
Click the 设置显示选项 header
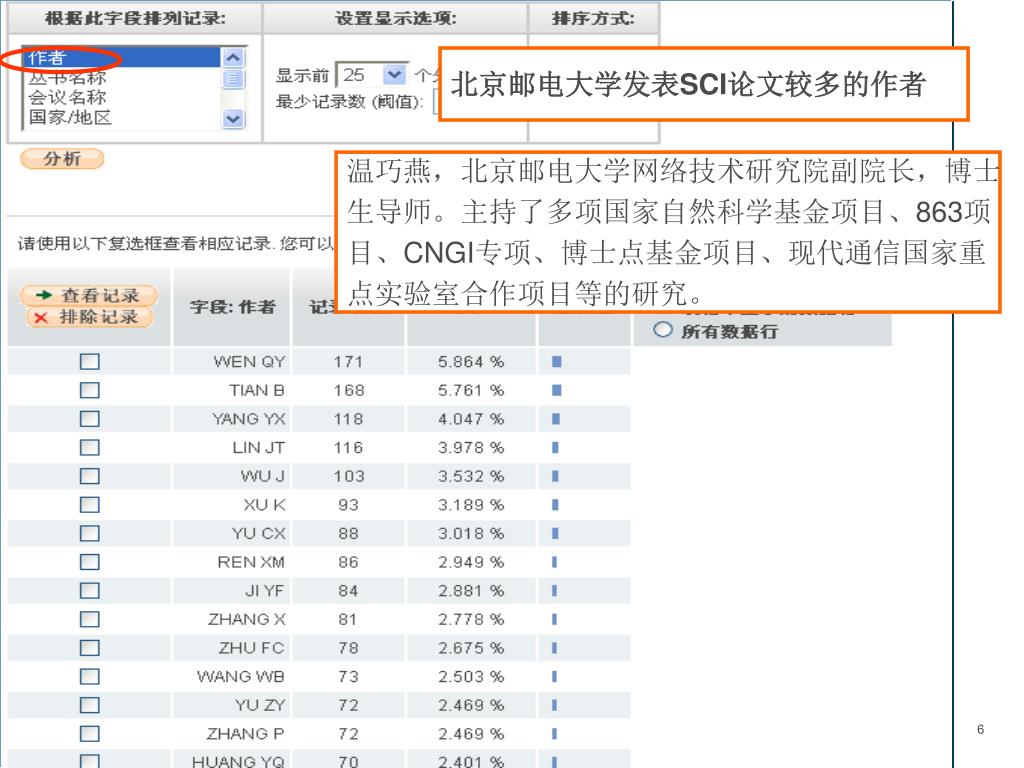[396, 18]
